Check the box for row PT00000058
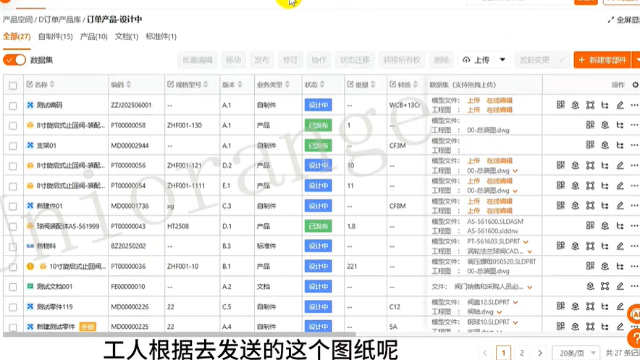The height and width of the screenshot is (360, 640). coord(13,126)
